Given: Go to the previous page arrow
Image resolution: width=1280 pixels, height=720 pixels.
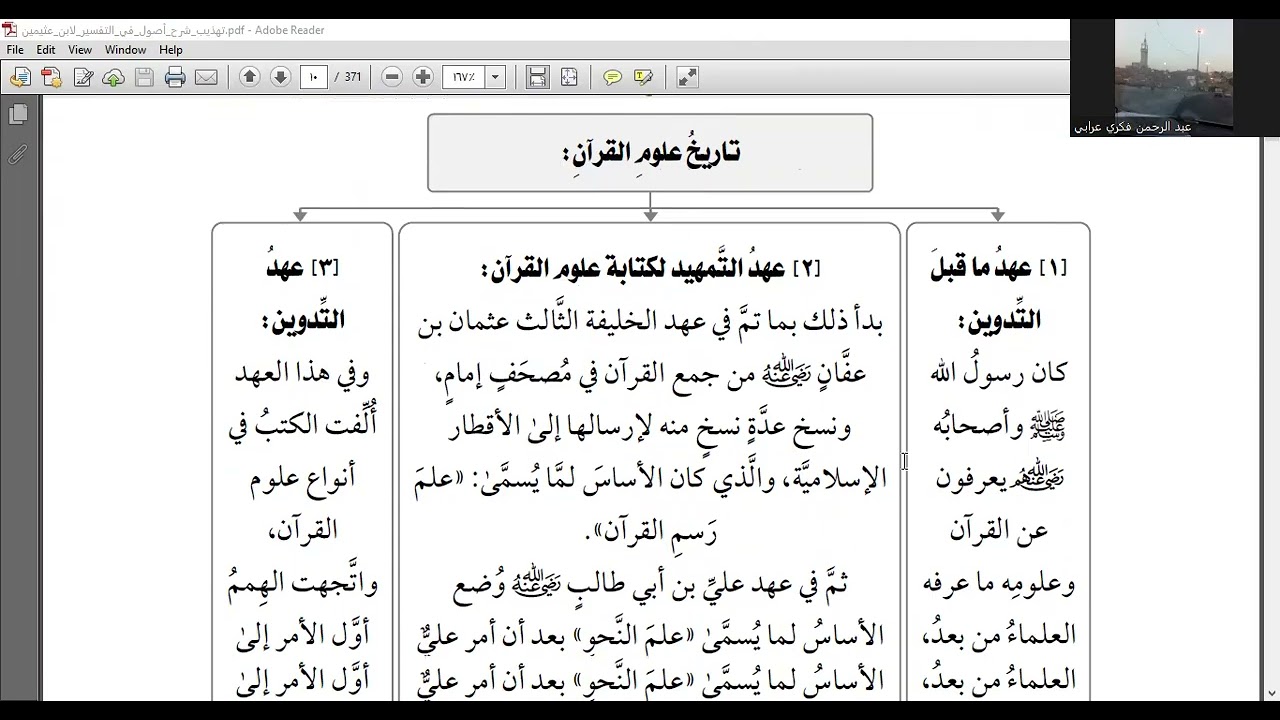Looking at the screenshot, I should point(250,77).
